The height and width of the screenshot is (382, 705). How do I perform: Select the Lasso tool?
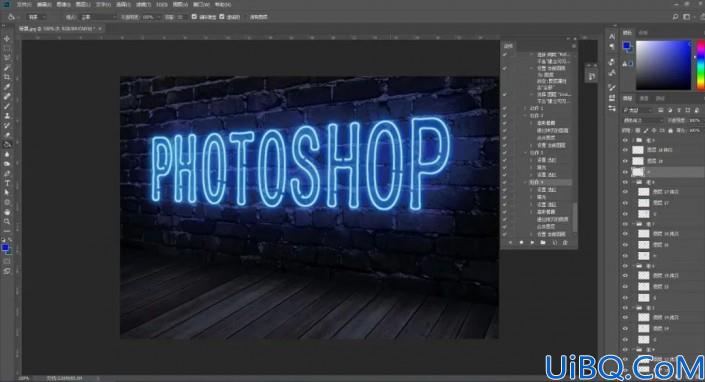point(7,58)
